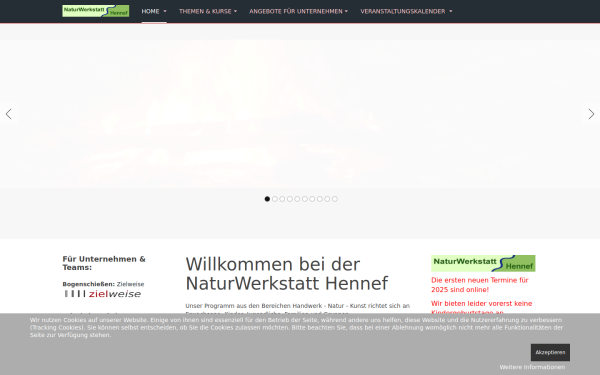Select the fourth slideshow indicator dot
Image resolution: width=600 pixels, height=375 pixels.
click(x=290, y=199)
